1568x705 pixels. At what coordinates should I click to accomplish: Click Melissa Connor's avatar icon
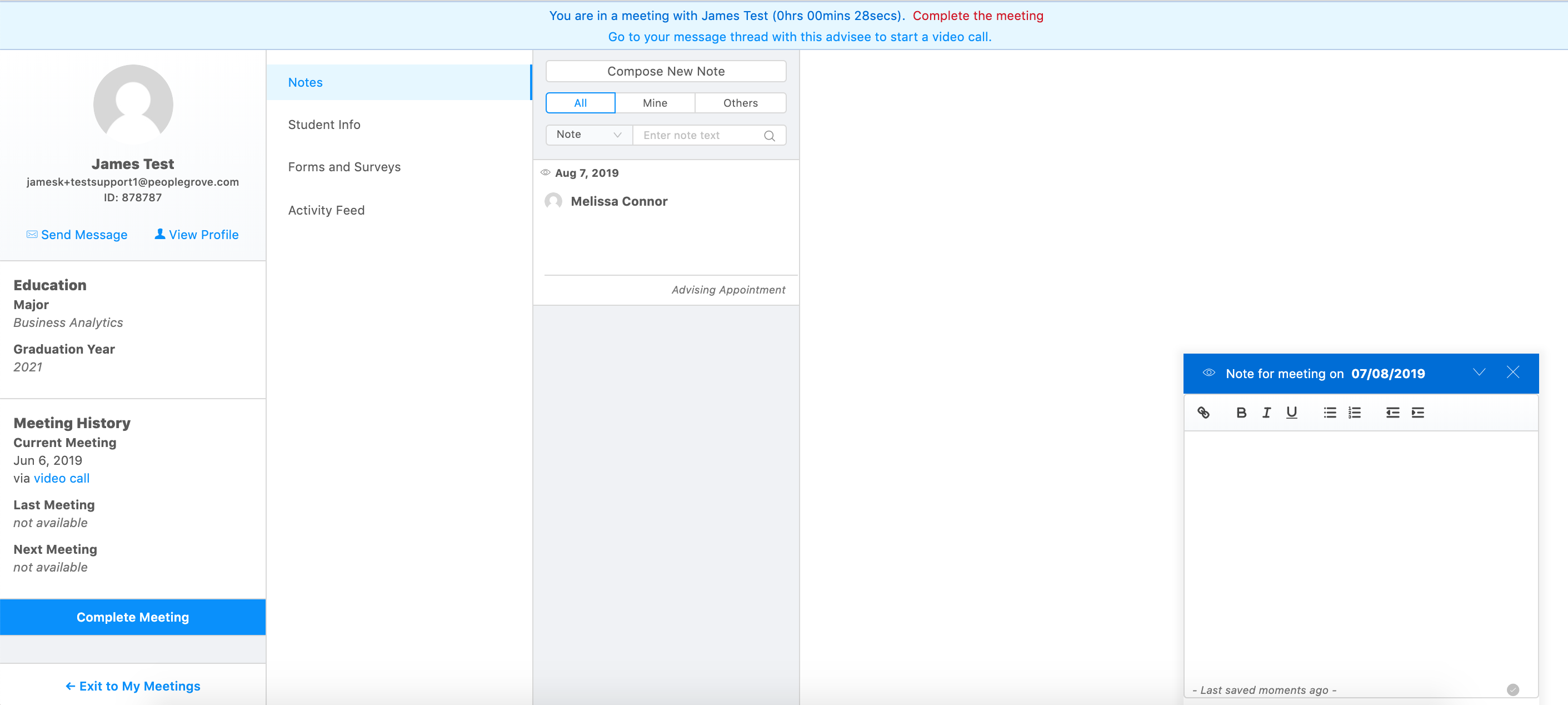click(553, 201)
